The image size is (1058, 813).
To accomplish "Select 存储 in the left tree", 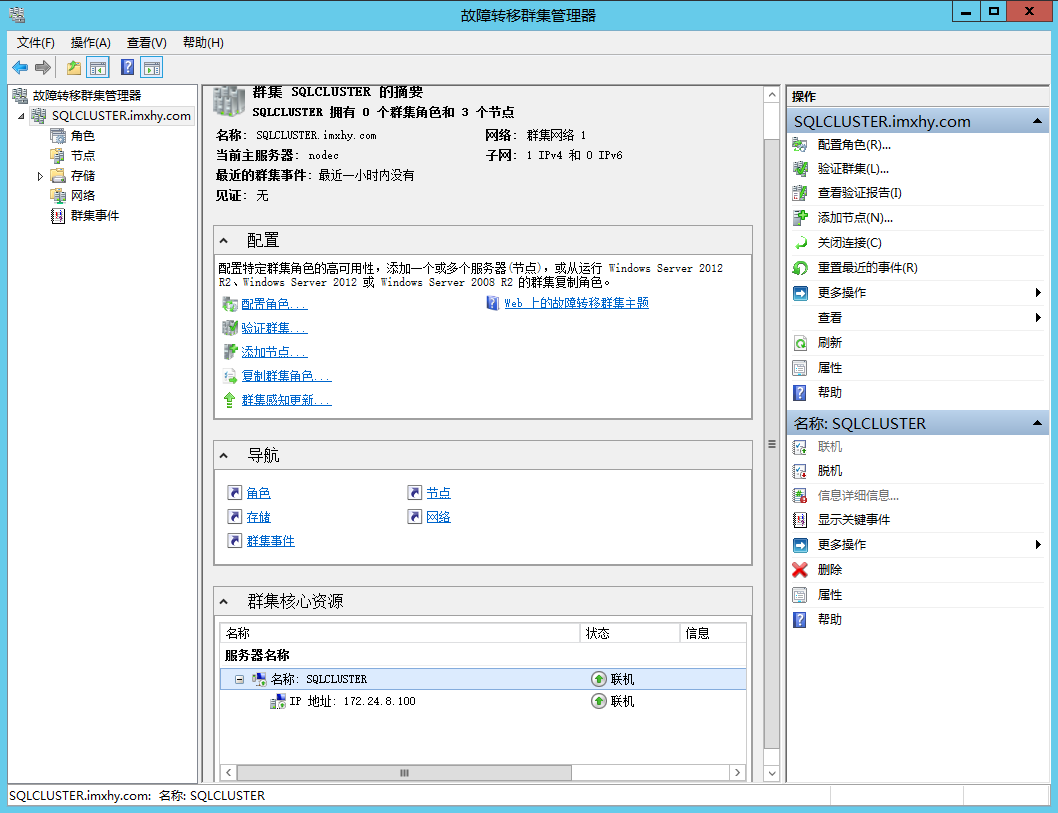I will pos(82,175).
